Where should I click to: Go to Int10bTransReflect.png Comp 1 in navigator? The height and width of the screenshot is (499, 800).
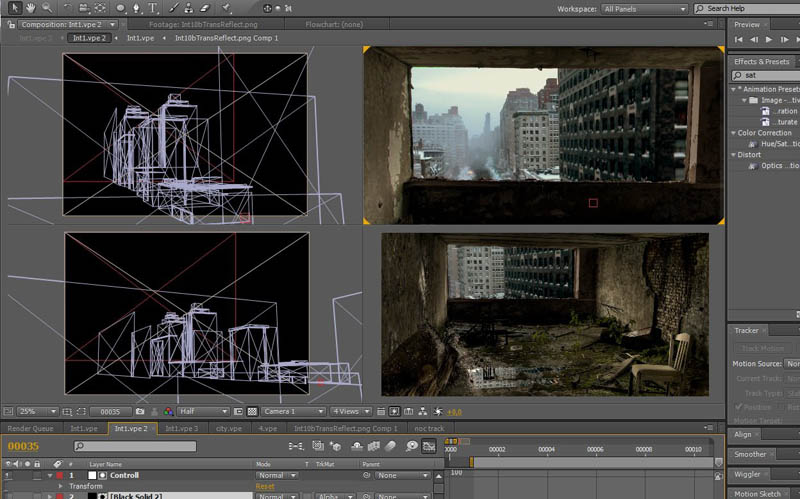tap(227, 38)
